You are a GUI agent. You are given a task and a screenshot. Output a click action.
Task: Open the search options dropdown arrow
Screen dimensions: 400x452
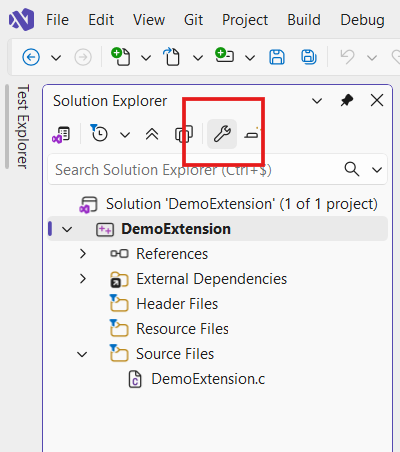pyautogui.click(x=377, y=170)
